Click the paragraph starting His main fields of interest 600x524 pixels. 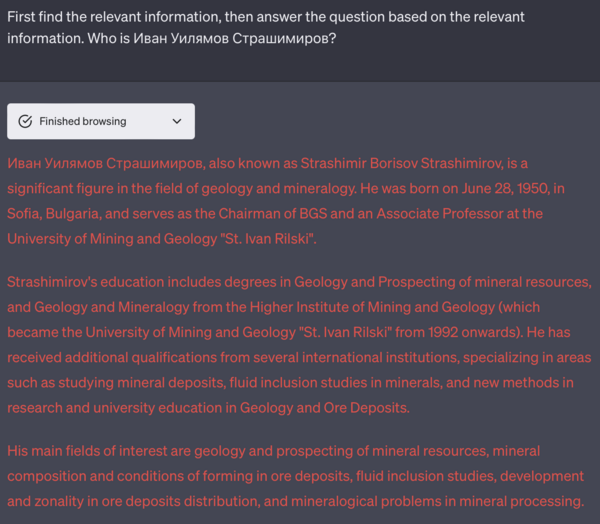[296, 476]
